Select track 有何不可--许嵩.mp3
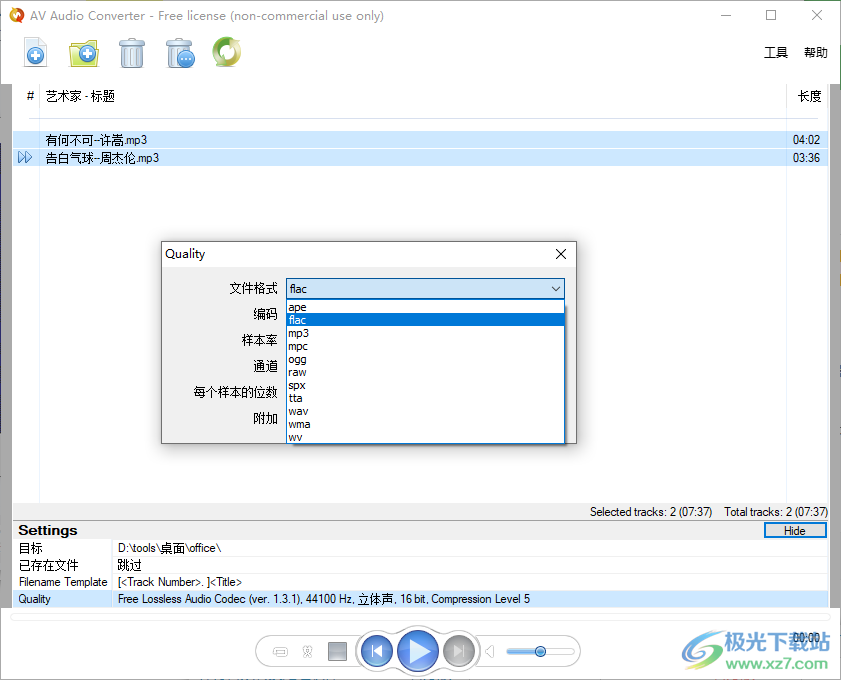This screenshot has height=680, width=841. [x=420, y=140]
